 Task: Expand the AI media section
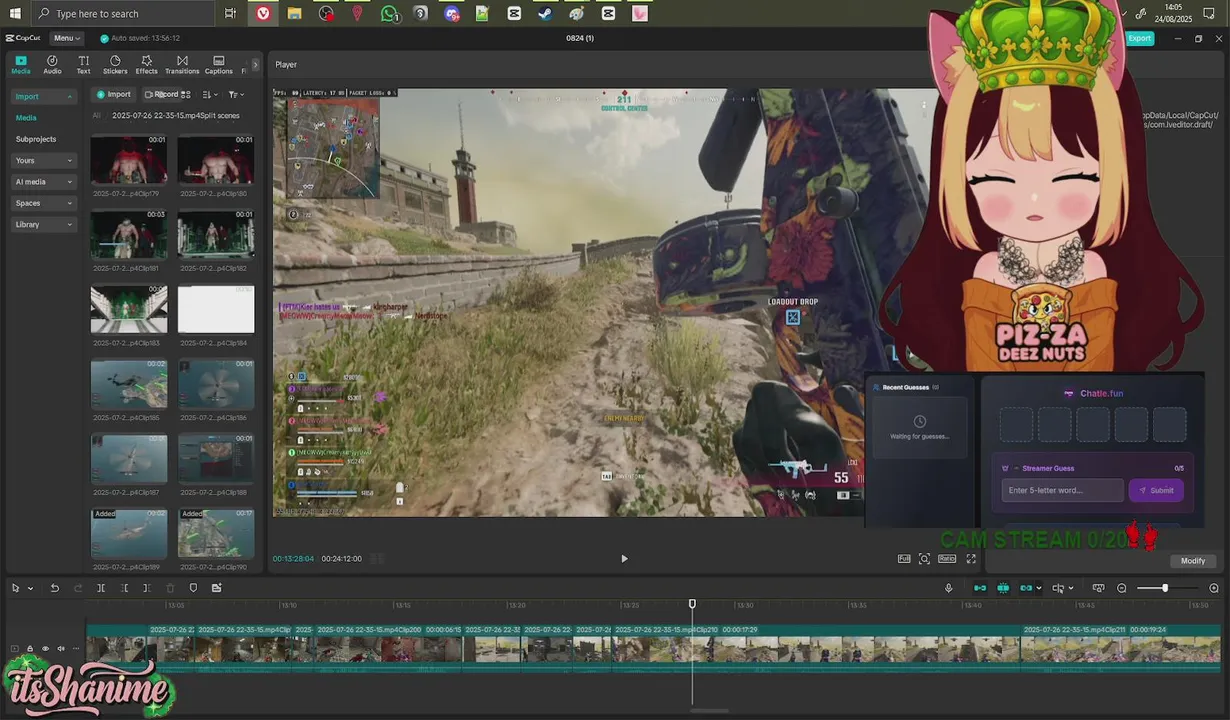tap(44, 182)
